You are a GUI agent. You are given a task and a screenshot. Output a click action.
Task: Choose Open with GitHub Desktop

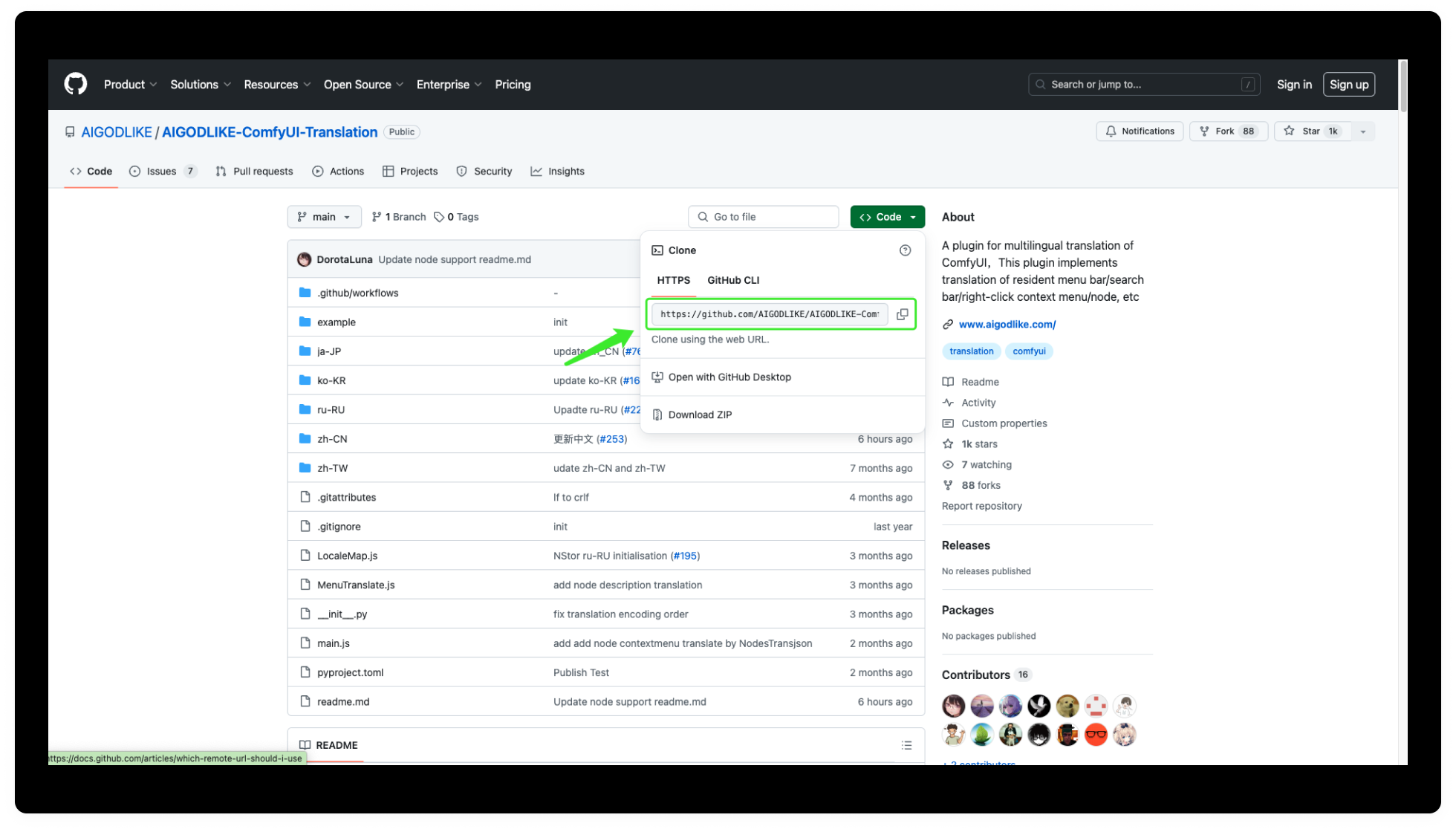tap(729, 377)
